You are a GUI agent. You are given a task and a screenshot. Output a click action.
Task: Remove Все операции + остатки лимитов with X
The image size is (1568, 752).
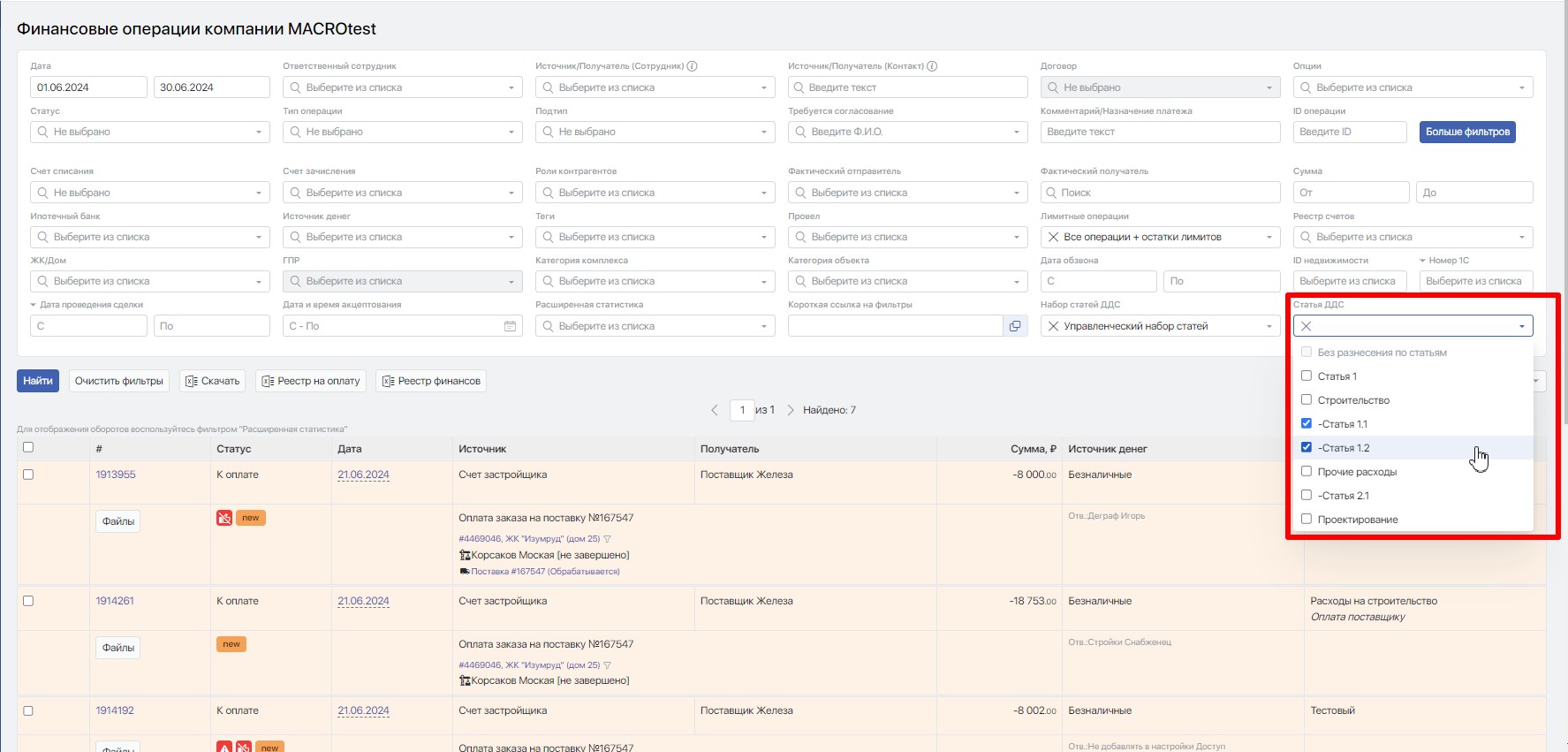click(x=1053, y=237)
